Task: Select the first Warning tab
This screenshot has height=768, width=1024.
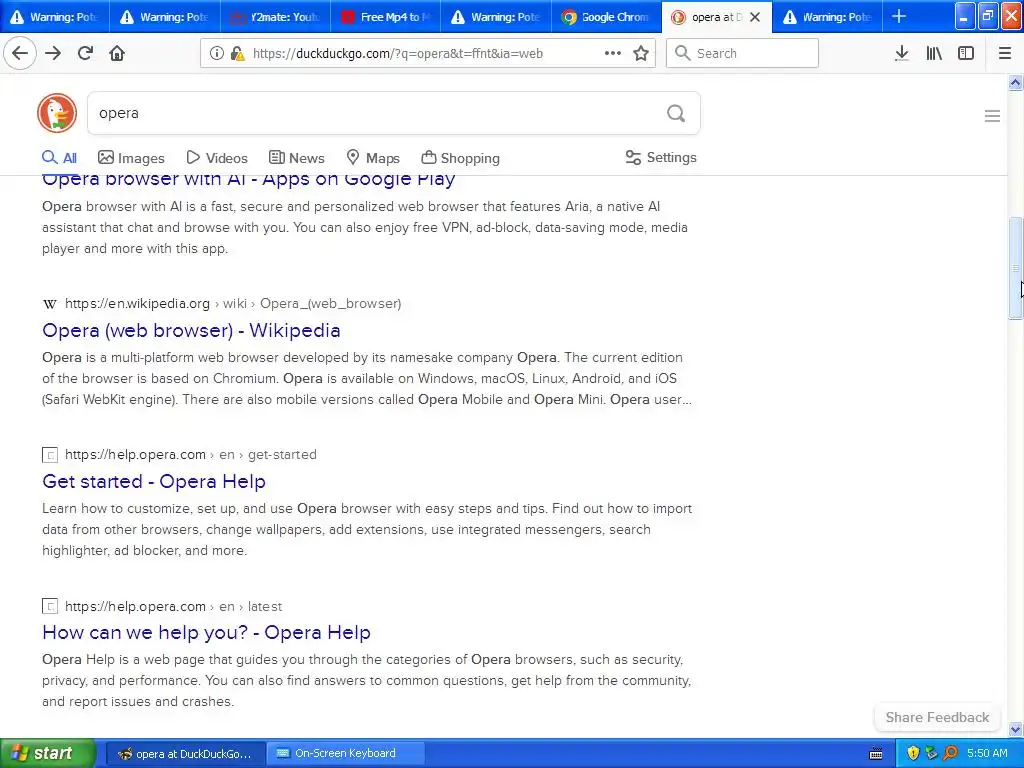Action: [54, 17]
